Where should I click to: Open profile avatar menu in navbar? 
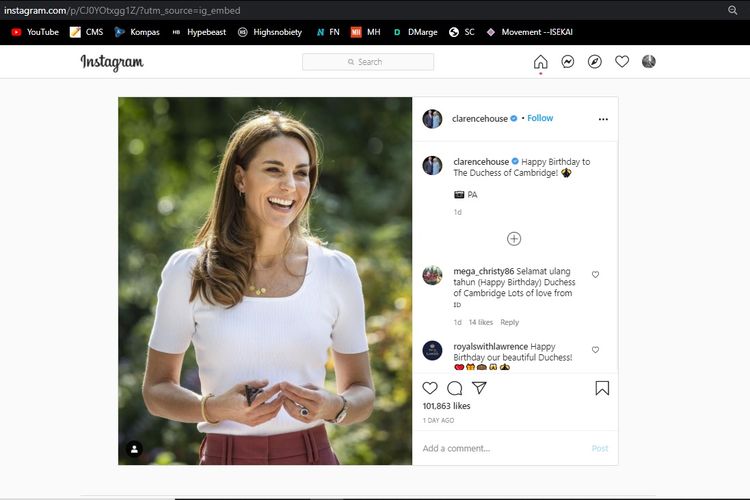click(649, 62)
